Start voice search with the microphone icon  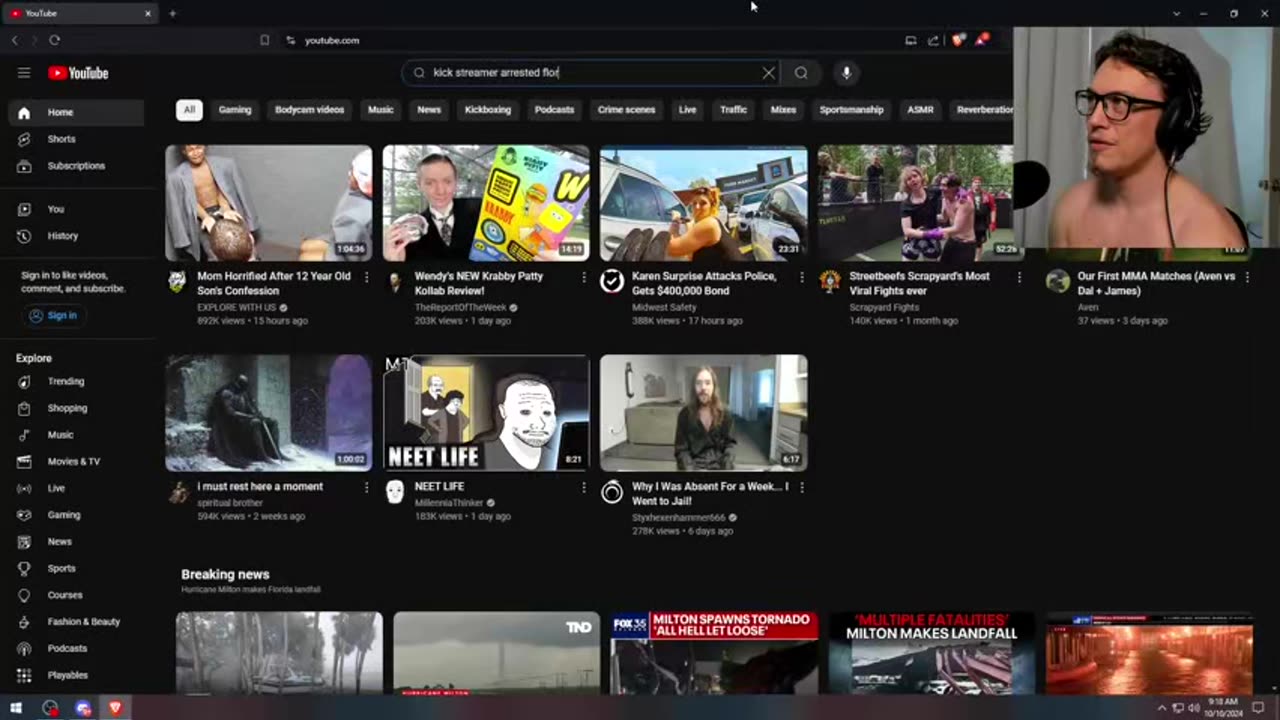tap(846, 73)
